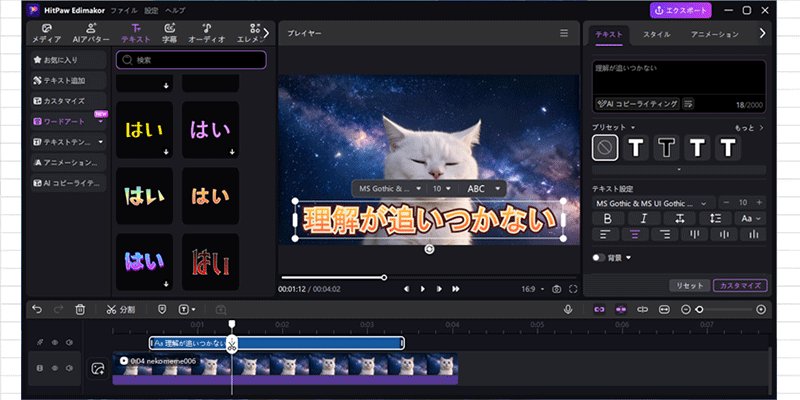Hide the video track with eye icon
Image resolution: width=800 pixels, height=400 pixels.
[x=55, y=368]
